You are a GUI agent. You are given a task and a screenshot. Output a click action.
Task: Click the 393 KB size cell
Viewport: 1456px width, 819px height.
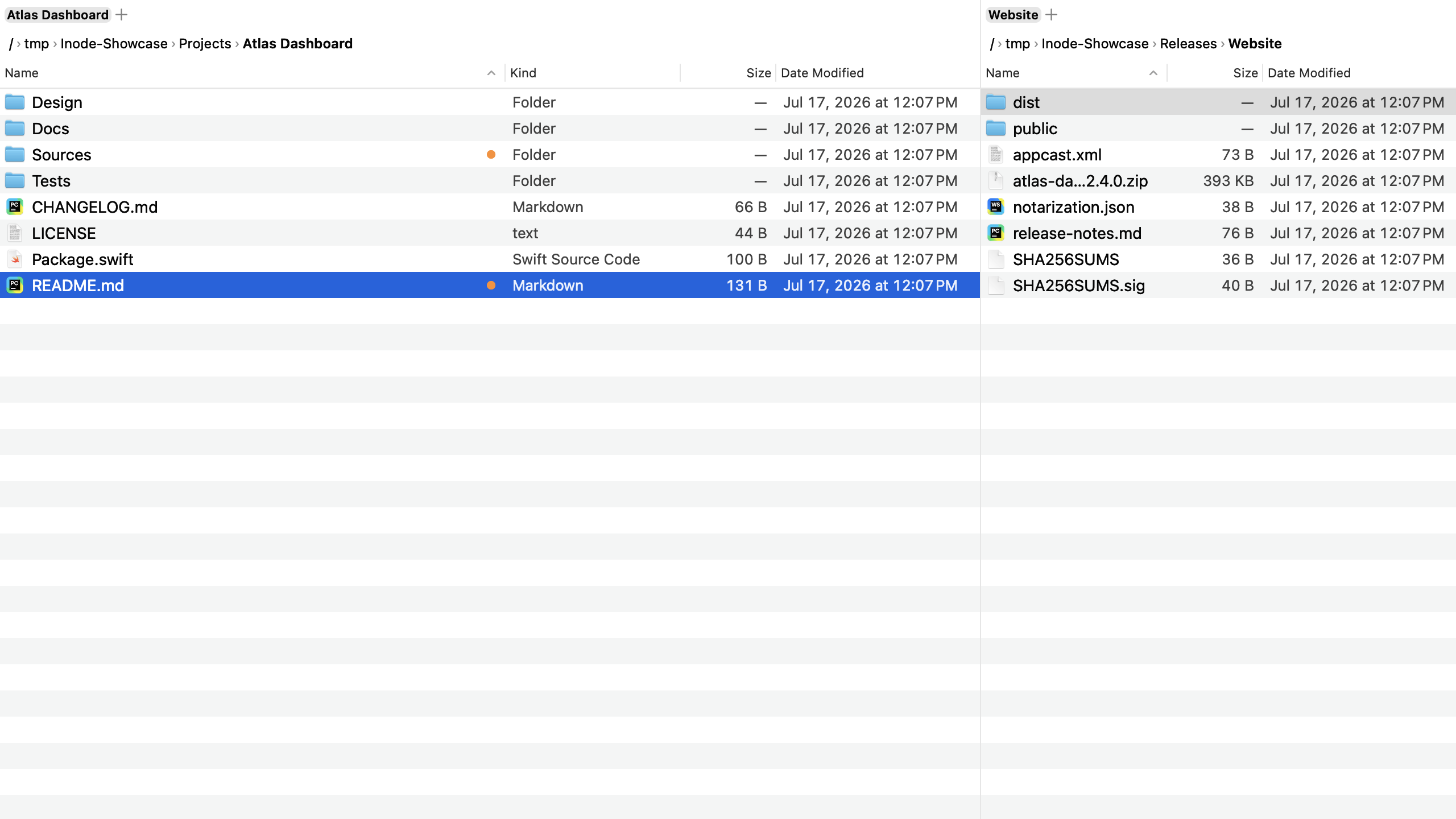(x=1228, y=181)
